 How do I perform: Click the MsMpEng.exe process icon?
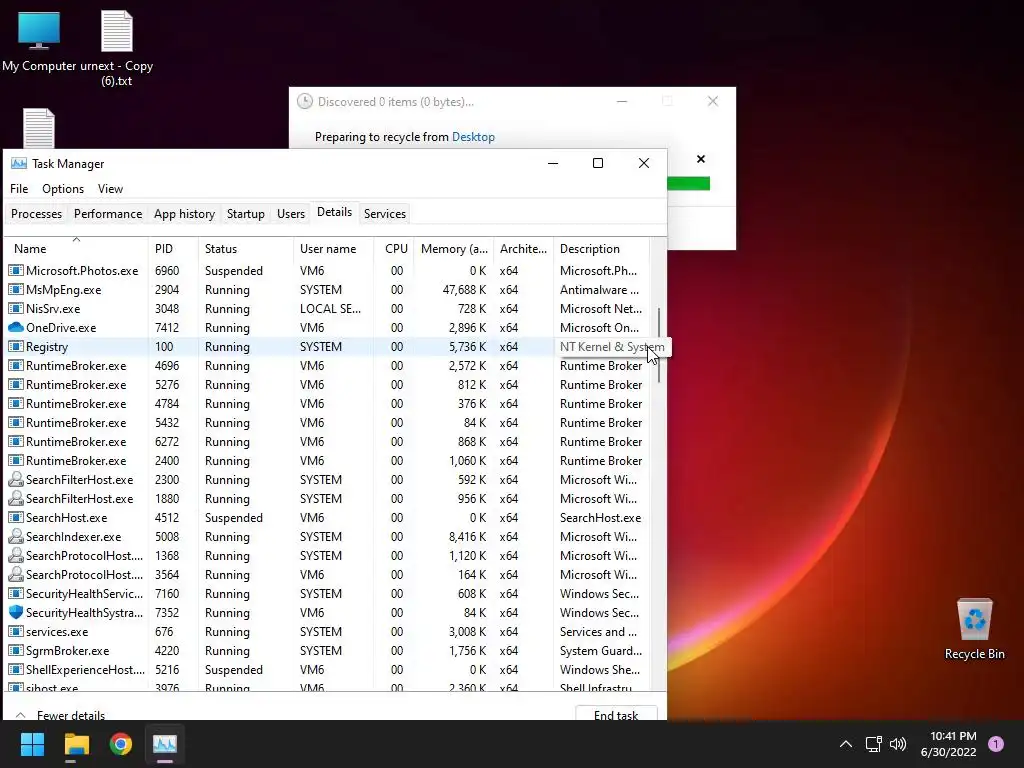click(x=16, y=289)
